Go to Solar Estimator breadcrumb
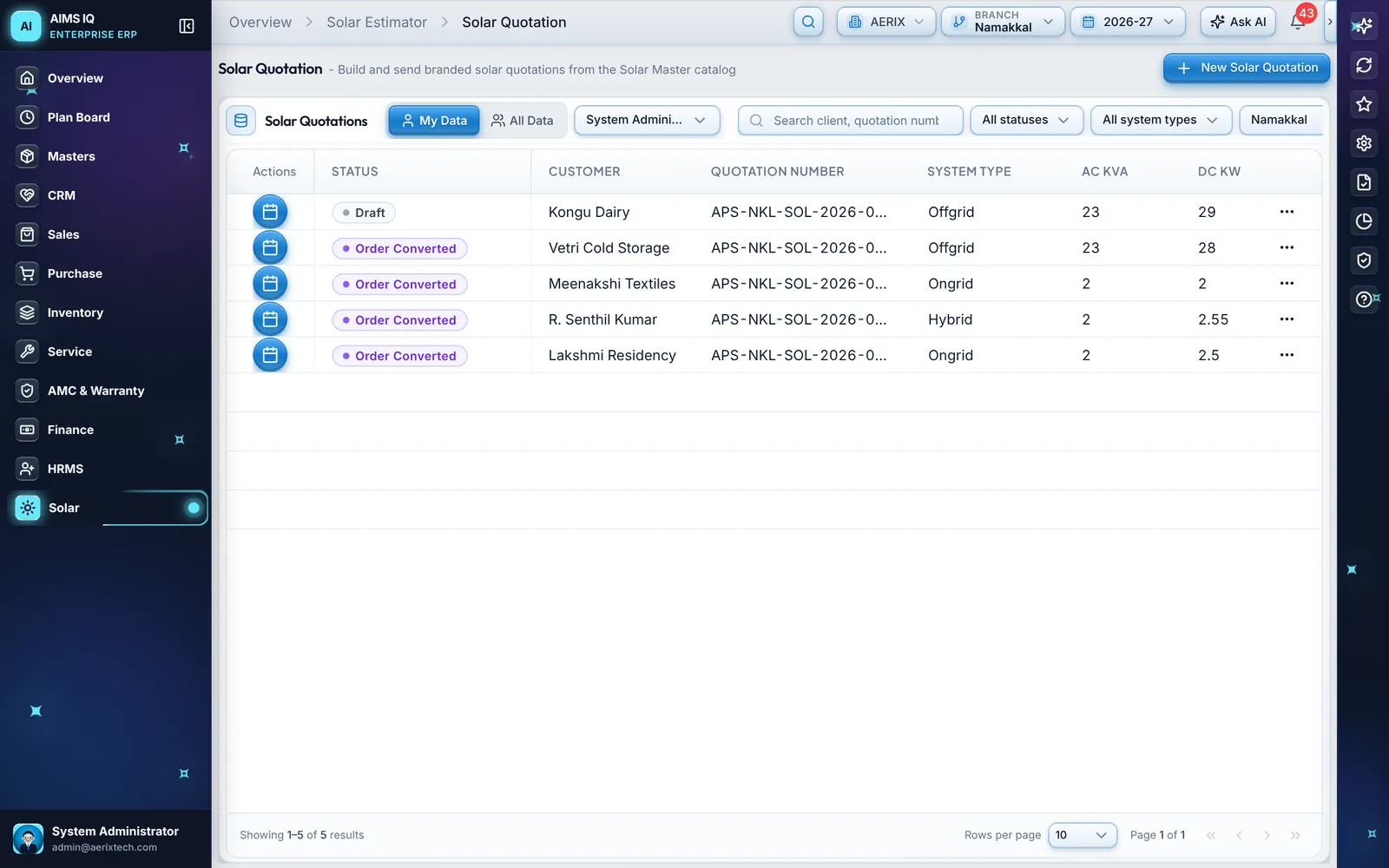 377,23
